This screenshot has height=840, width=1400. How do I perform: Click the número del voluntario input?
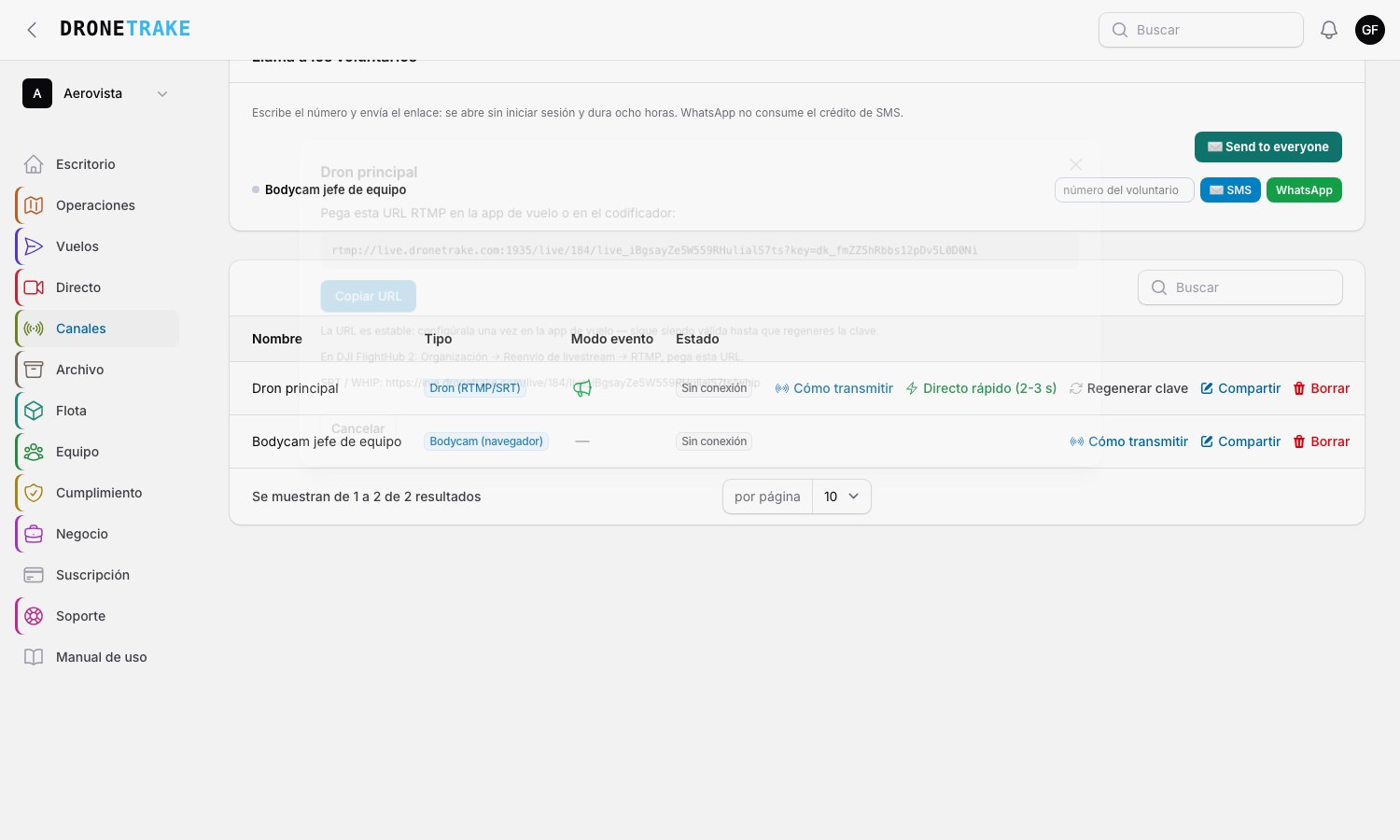pyautogui.click(x=1125, y=190)
